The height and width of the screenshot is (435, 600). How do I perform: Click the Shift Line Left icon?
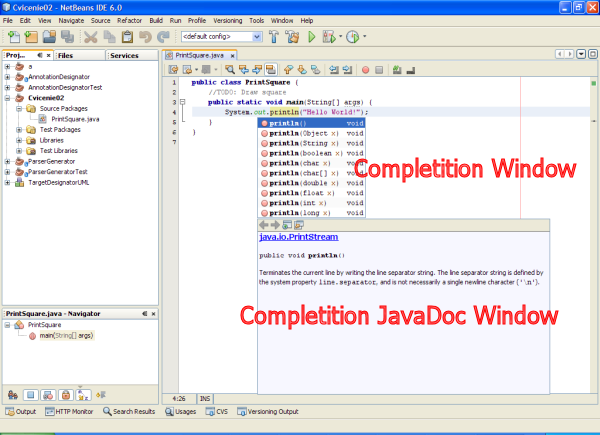334,70
